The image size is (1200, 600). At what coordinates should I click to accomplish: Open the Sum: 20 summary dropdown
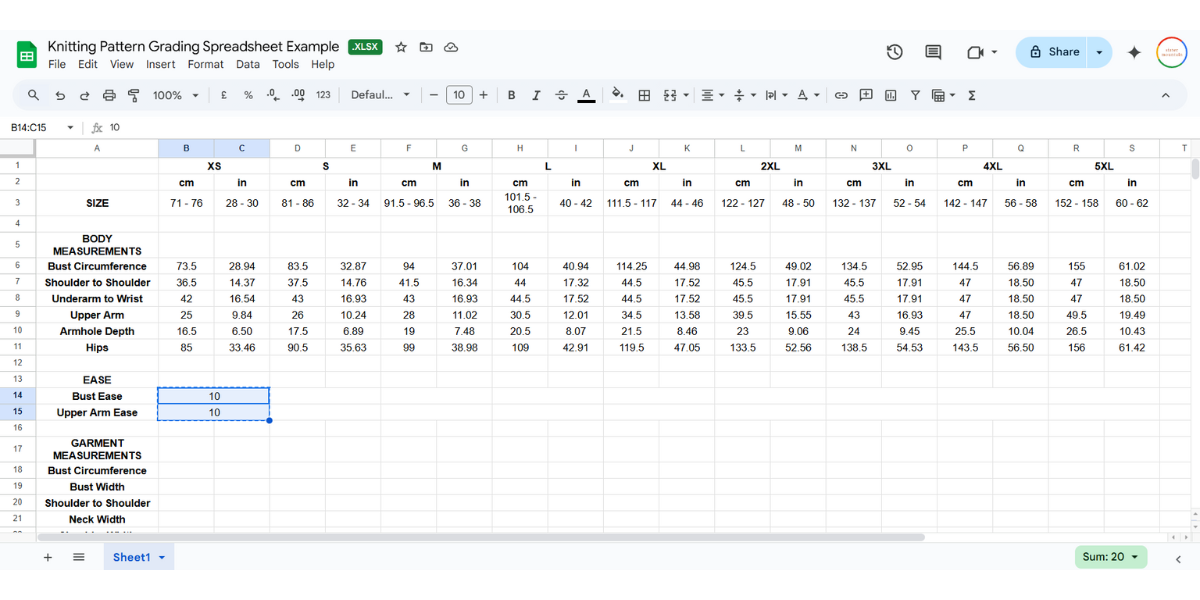click(x=1111, y=557)
